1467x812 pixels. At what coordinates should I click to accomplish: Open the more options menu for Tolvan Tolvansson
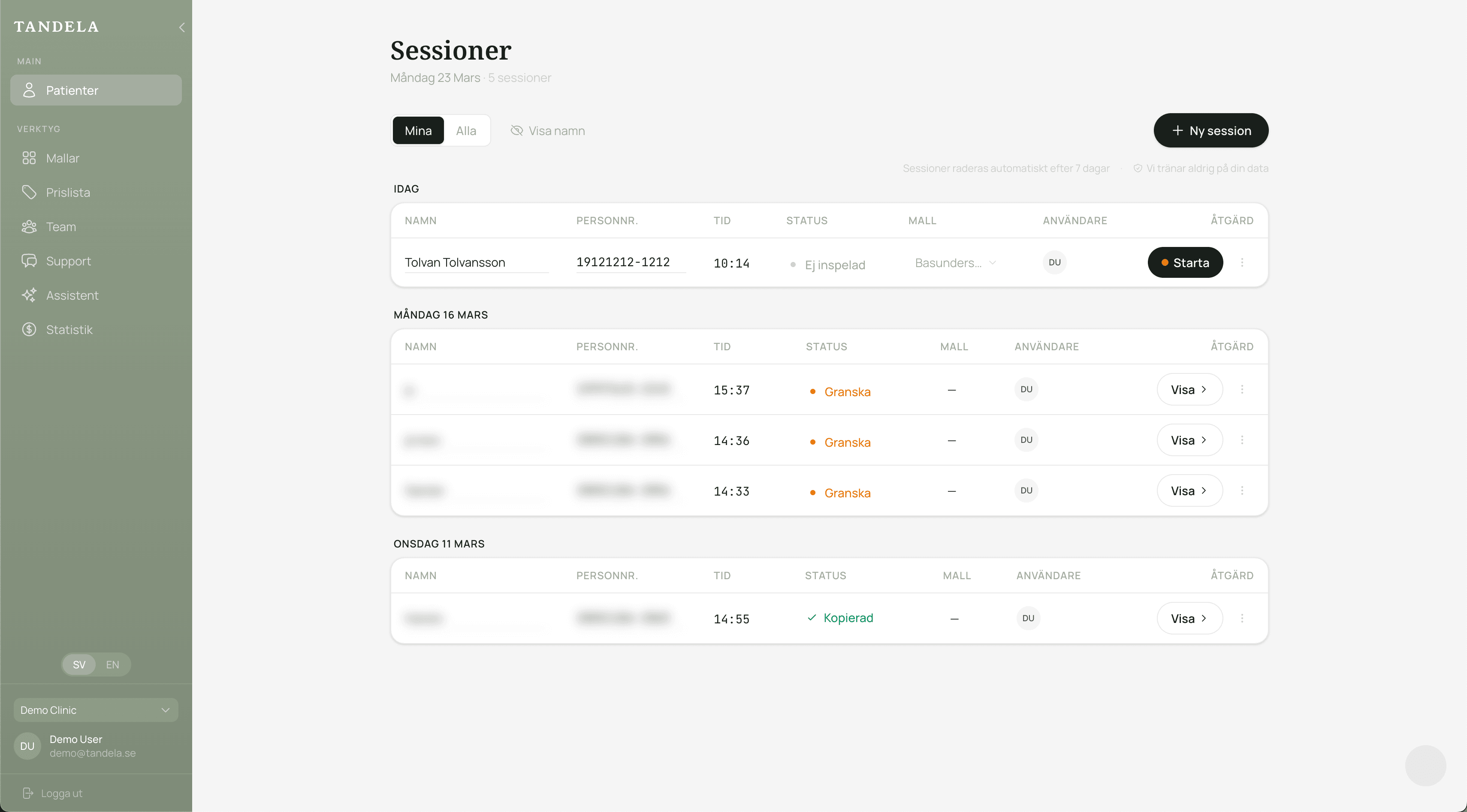[x=1242, y=262]
